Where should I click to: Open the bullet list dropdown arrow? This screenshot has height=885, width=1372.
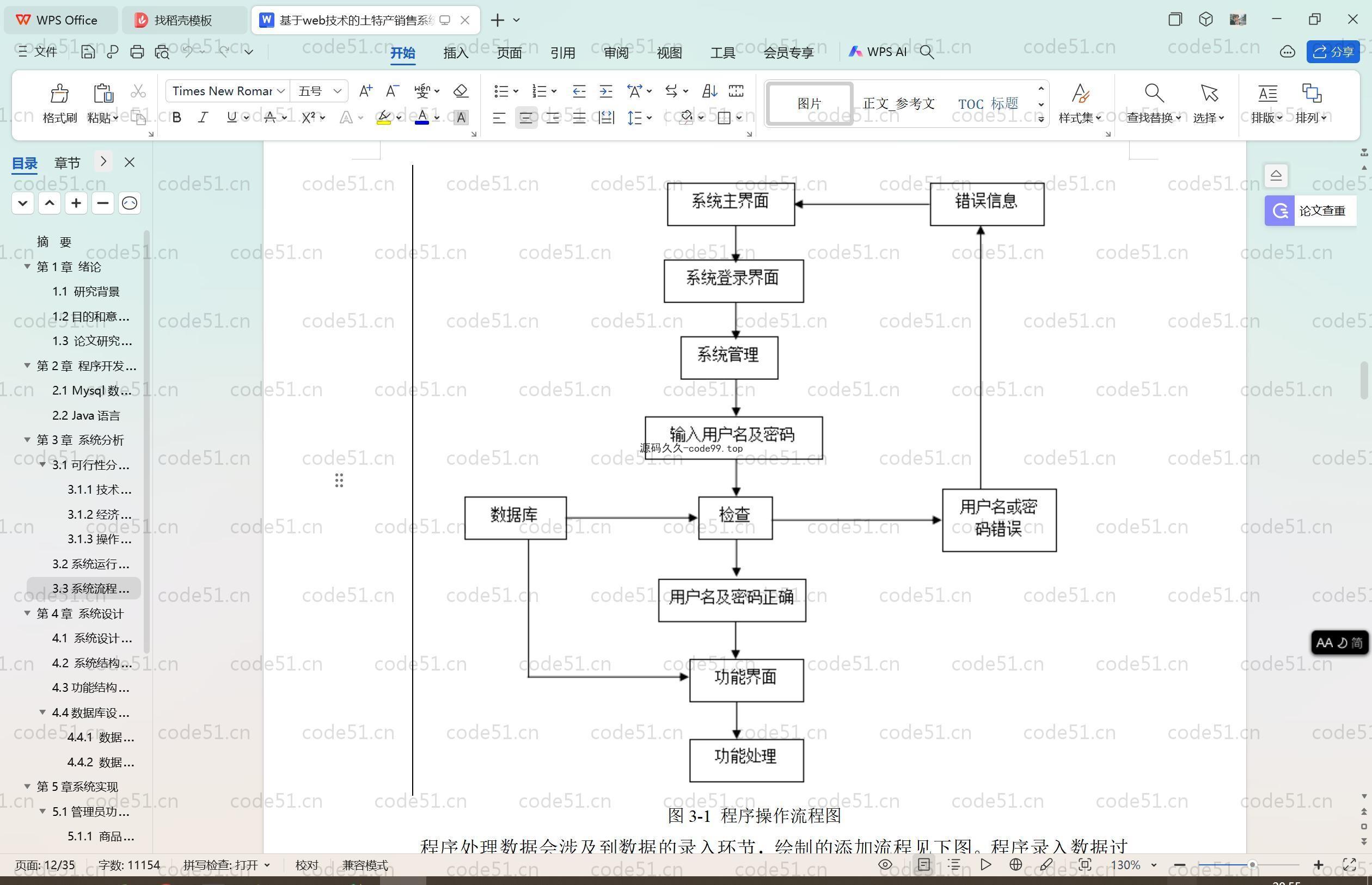pyautogui.click(x=516, y=91)
